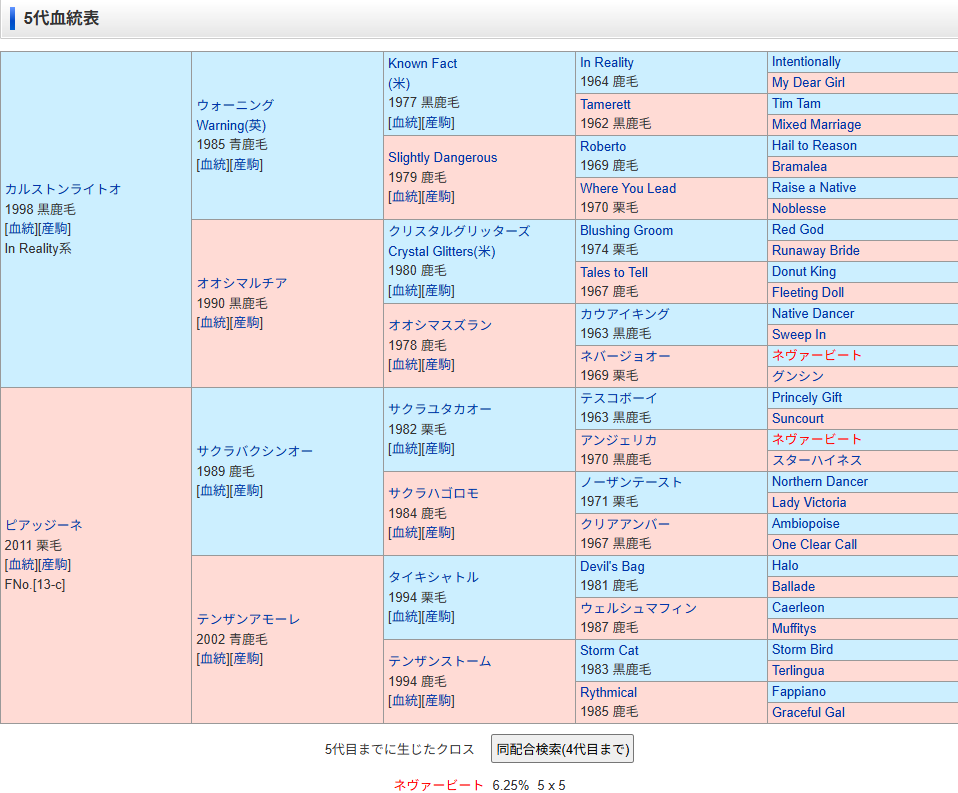Open the Storm Cat link
The image size is (958, 793).
point(609,650)
